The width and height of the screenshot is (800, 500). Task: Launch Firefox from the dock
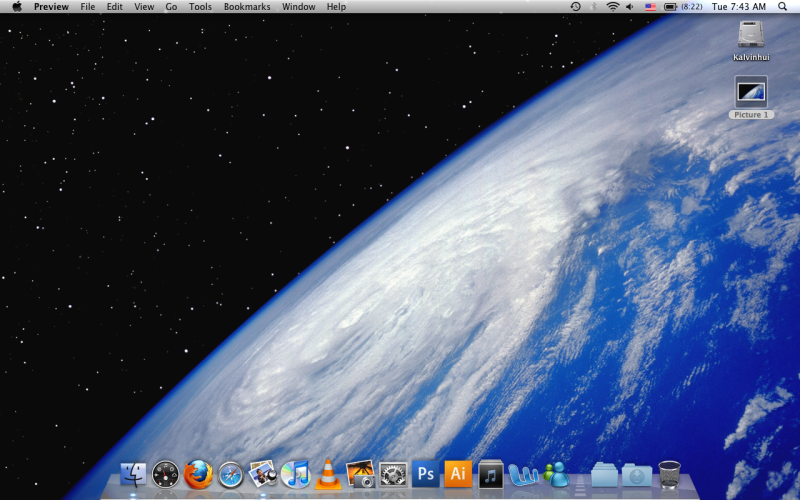[198, 473]
